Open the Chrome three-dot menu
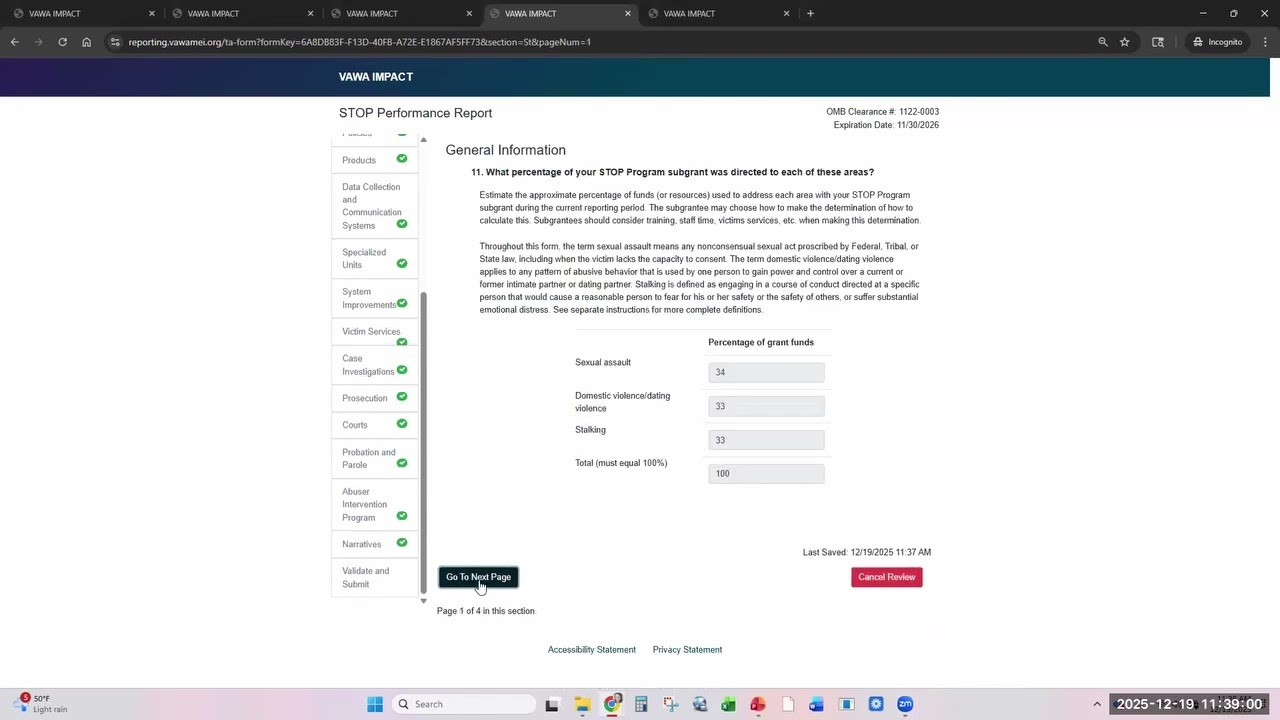The image size is (1280, 720). click(1265, 42)
